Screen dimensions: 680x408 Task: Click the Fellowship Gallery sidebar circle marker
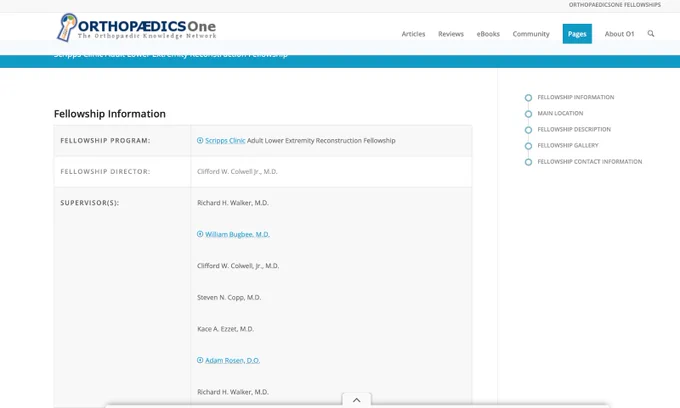pyautogui.click(x=528, y=146)
